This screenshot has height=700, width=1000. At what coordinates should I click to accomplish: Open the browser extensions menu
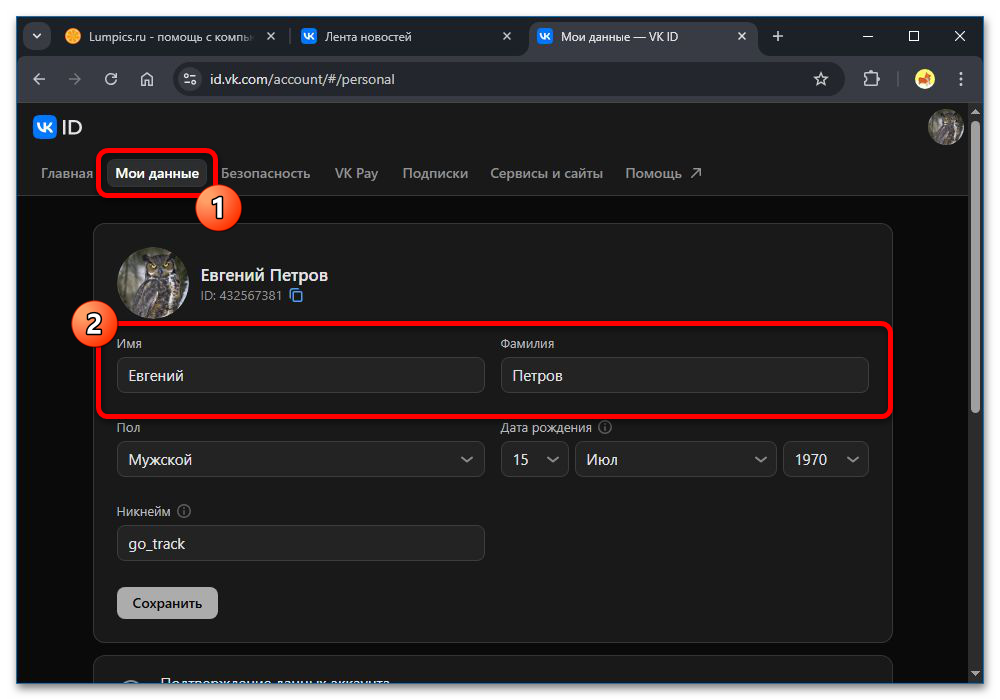(x=871, y=79)
